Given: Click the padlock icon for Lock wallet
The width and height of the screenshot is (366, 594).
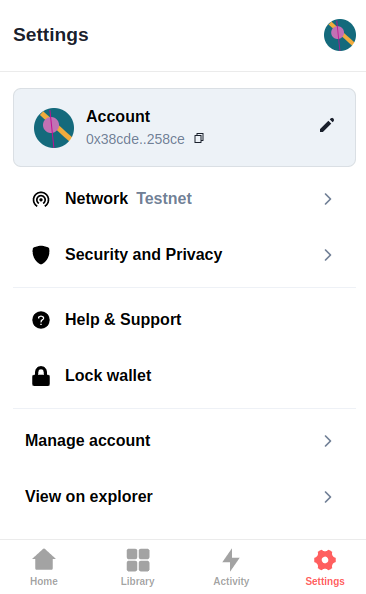Looking at the screenshot, I should (41, 376).
